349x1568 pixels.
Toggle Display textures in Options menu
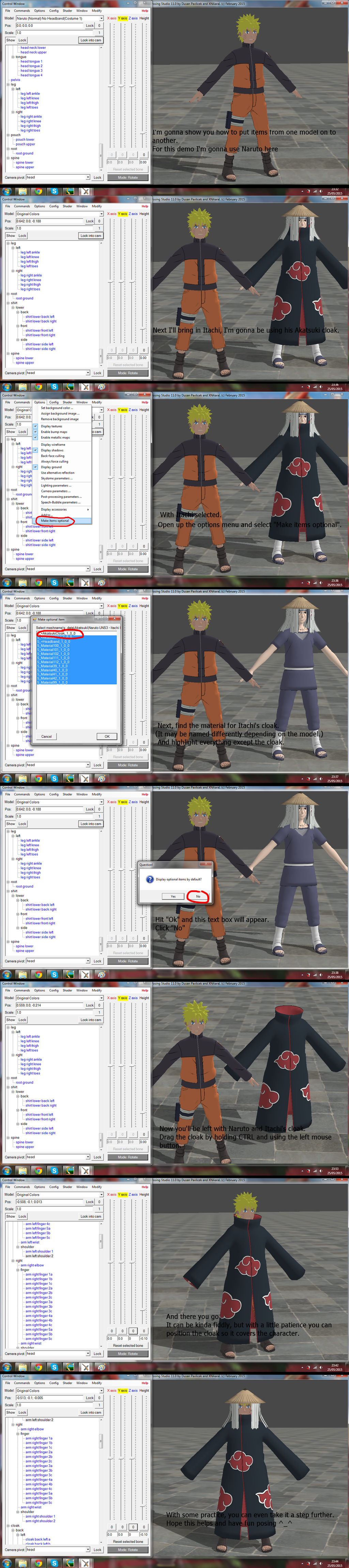[51, 426]
